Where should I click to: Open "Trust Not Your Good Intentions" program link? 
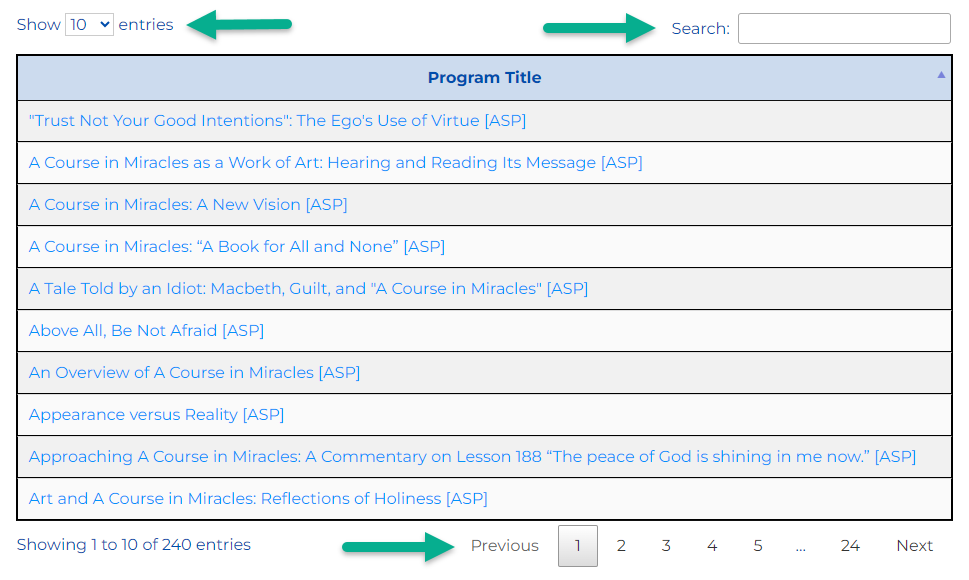277,121
